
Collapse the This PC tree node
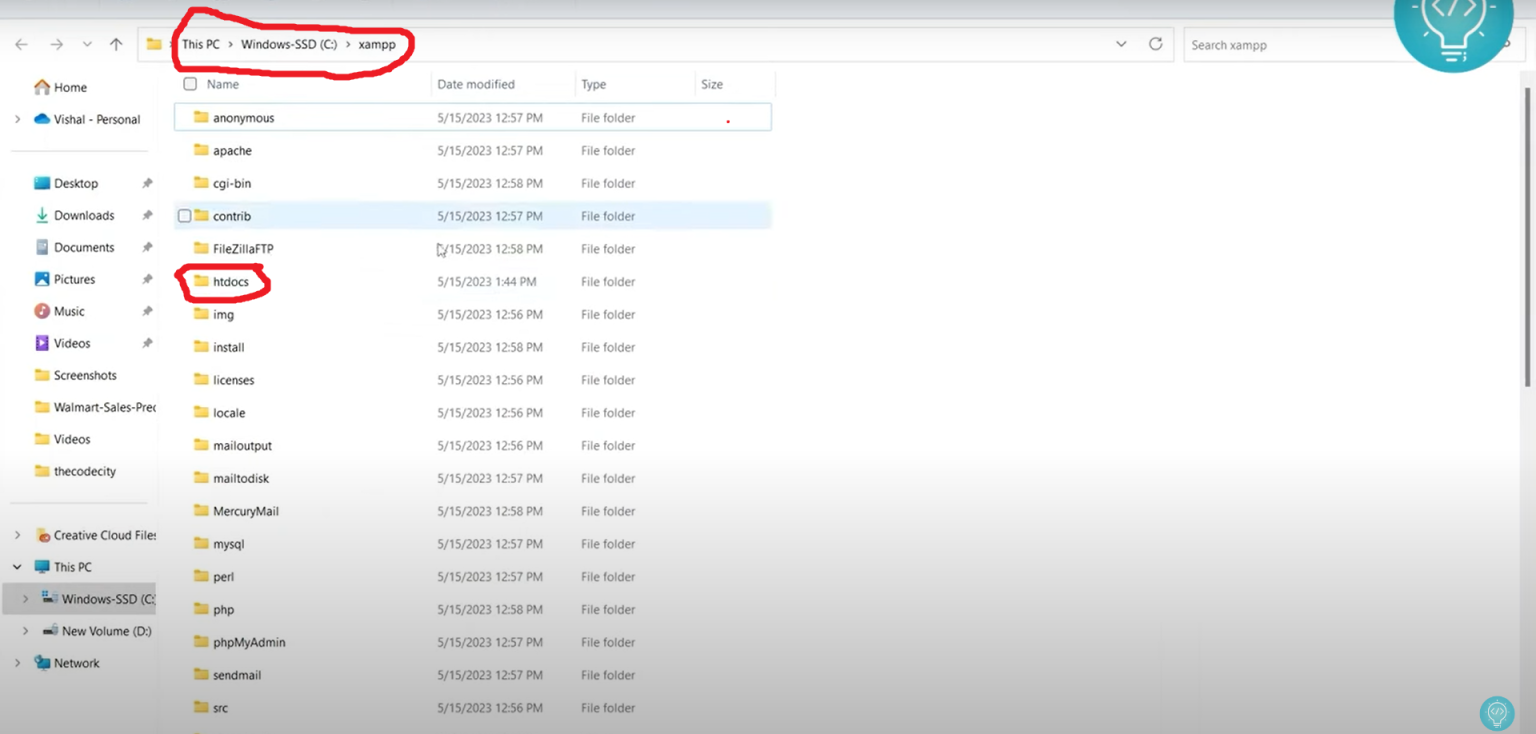pyautogui.click(x=17, y=567)
